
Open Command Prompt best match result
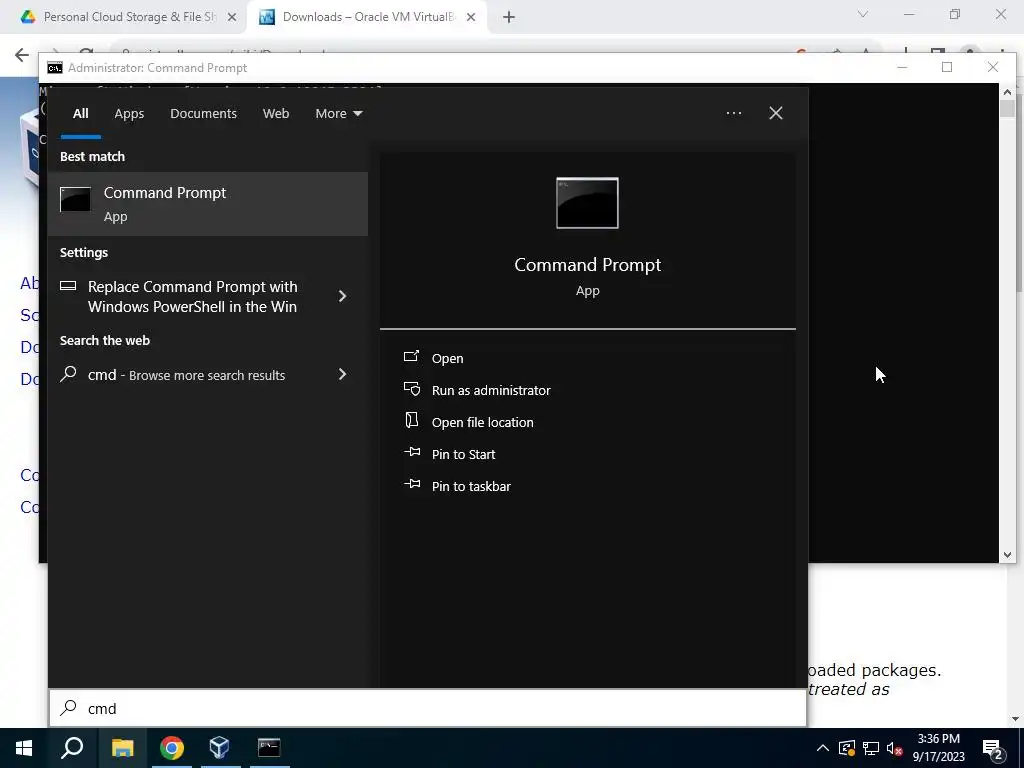coord(208,204)
